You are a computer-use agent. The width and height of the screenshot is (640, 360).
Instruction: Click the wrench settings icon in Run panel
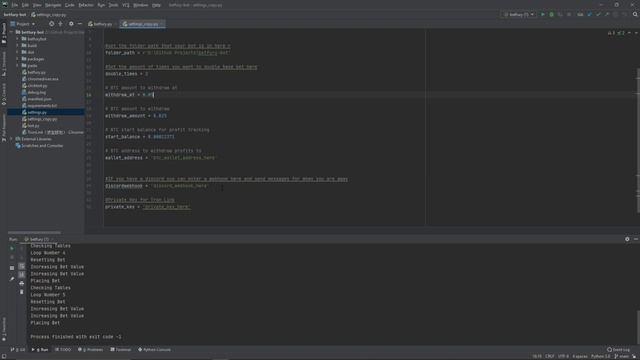[12, 279]
